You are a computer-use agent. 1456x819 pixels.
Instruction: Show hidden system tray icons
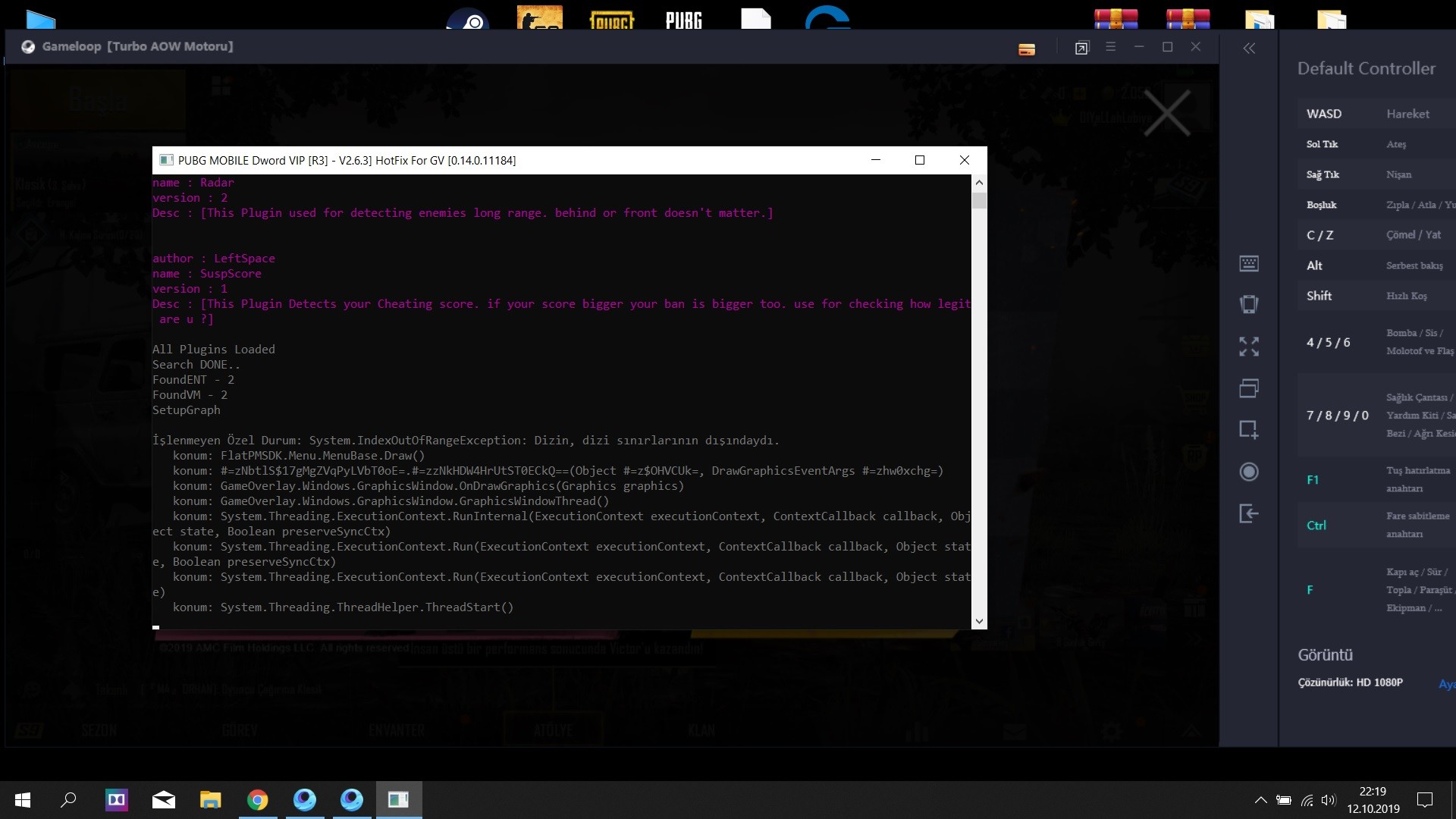pos(1260,800)
